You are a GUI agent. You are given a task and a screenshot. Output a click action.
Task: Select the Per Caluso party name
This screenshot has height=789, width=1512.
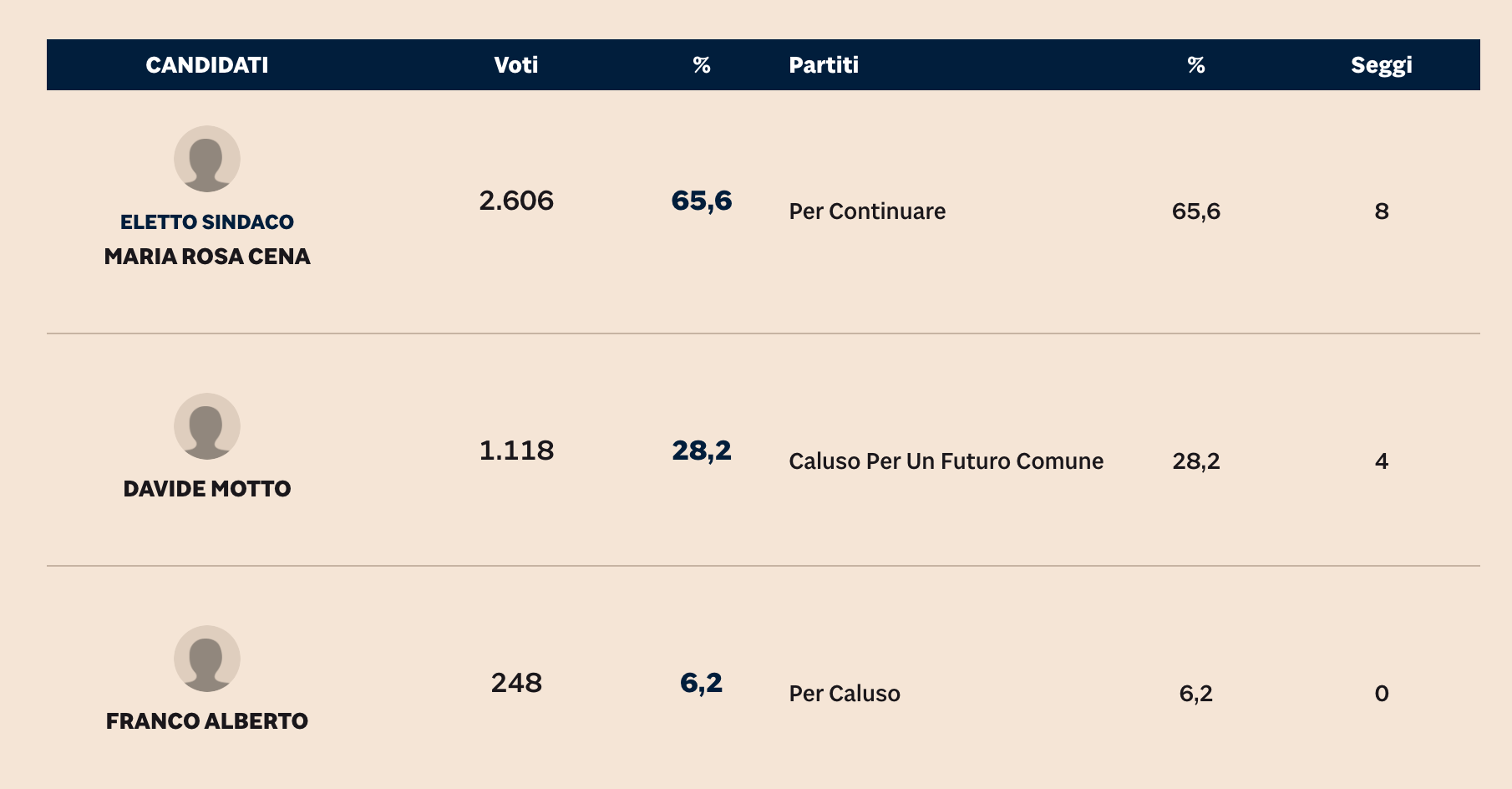click(845, 694)
